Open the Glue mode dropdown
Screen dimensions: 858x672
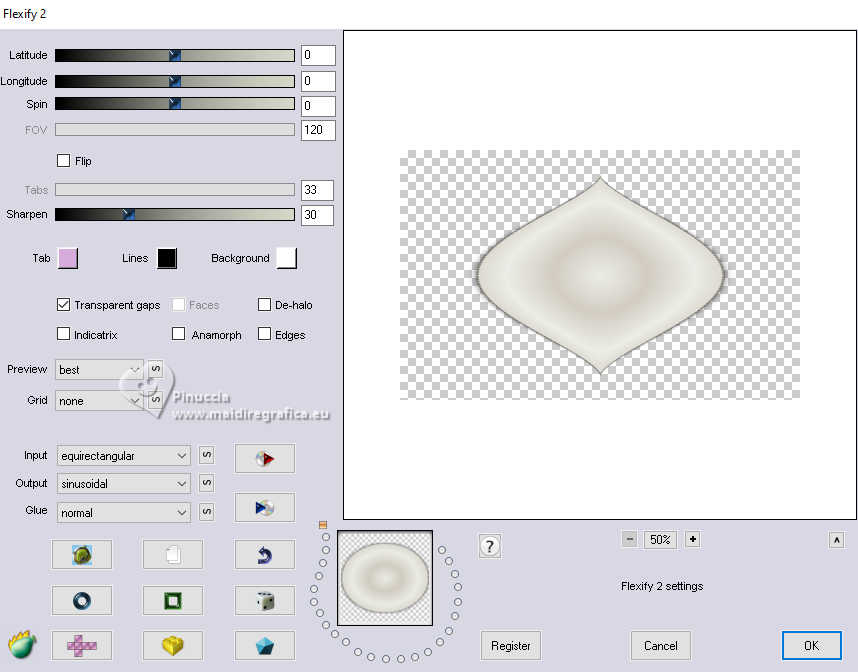point(124,512)
